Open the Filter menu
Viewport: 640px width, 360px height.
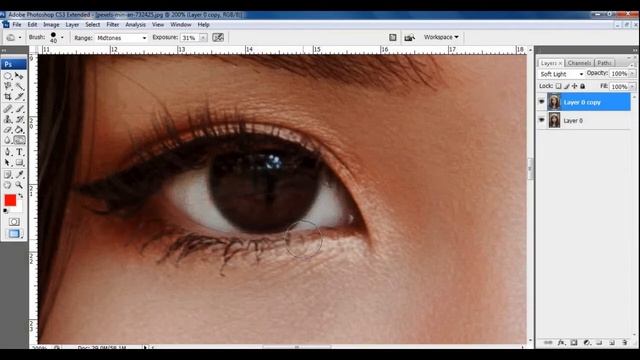click(113, 24)
